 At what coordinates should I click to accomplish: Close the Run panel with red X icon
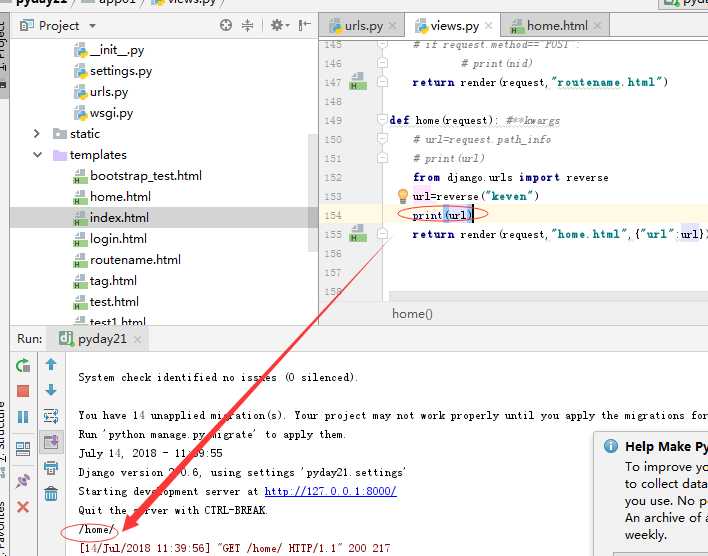tap(23, 507)
